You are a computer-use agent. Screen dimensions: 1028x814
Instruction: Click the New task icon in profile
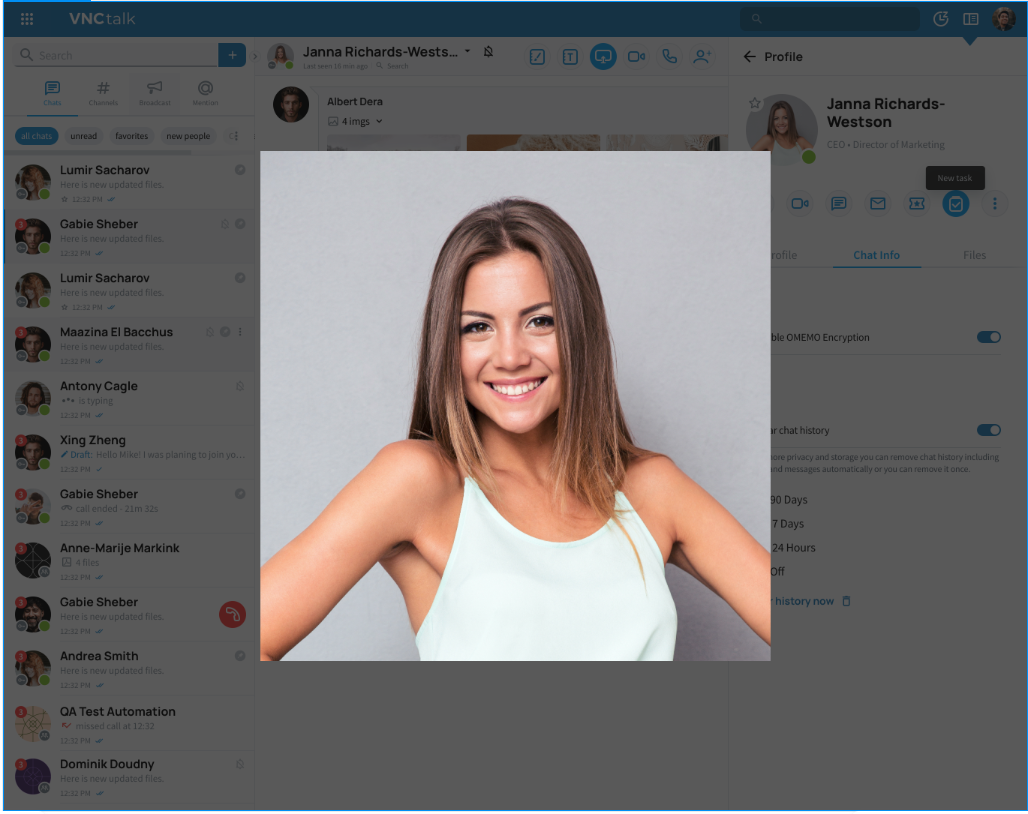[x=955, y=204]
